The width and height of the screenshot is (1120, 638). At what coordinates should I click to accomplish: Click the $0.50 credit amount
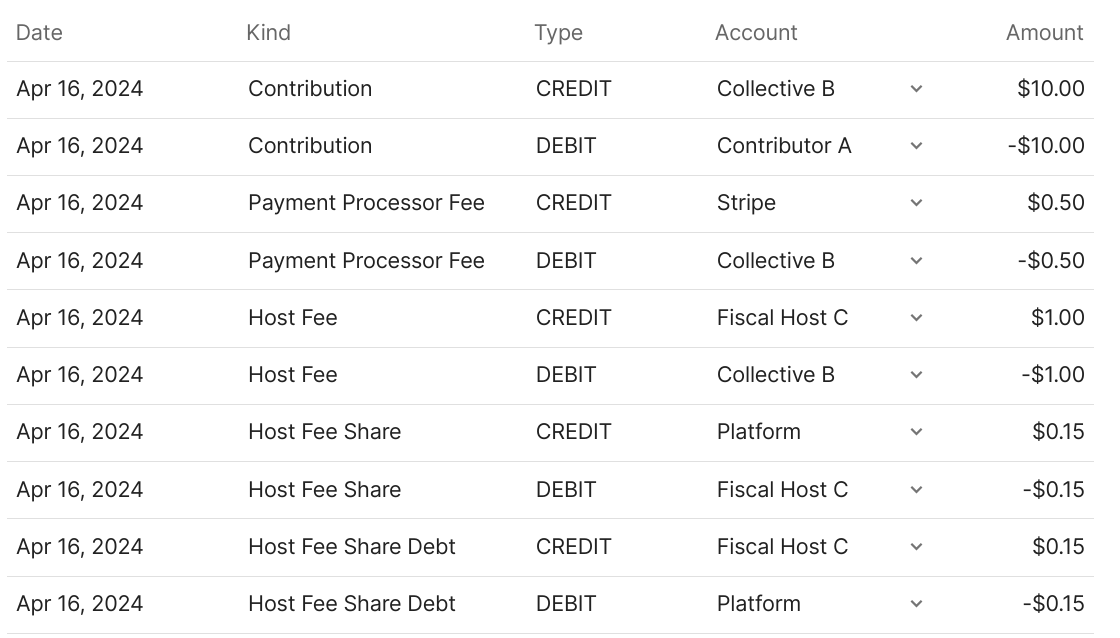(x=1055, y=203)
